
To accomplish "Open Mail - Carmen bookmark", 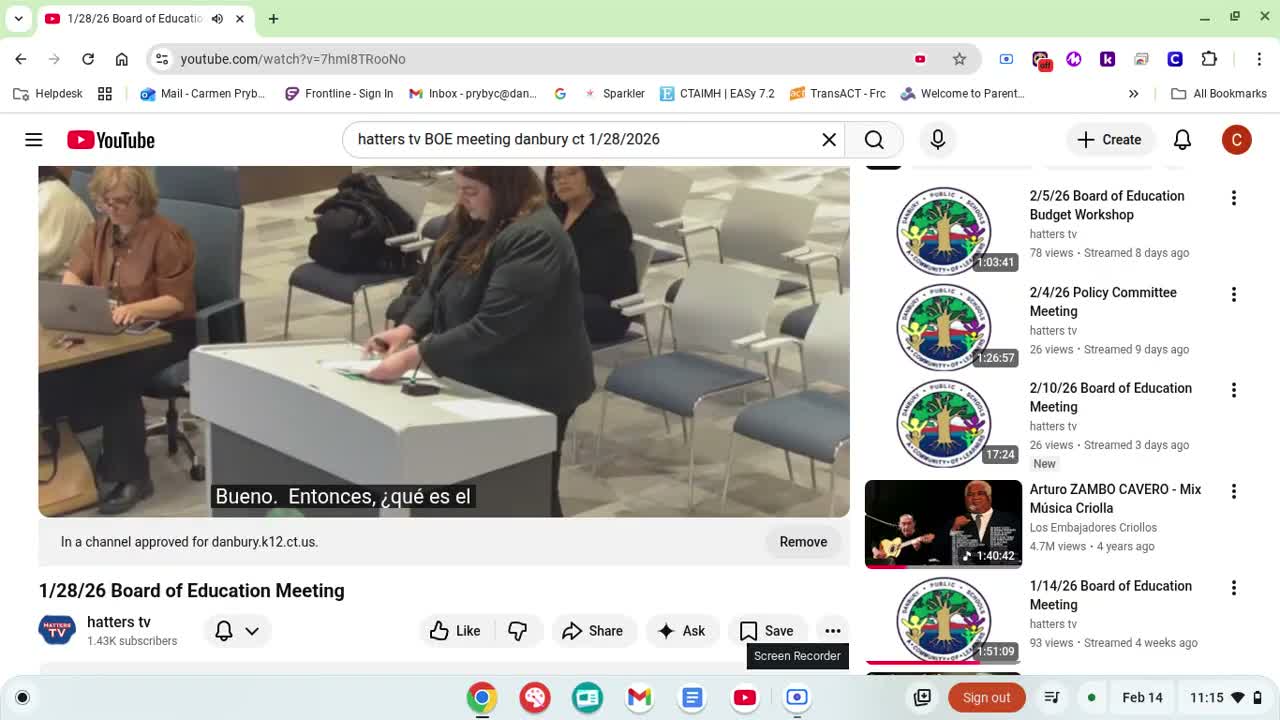I will (203, 93).
